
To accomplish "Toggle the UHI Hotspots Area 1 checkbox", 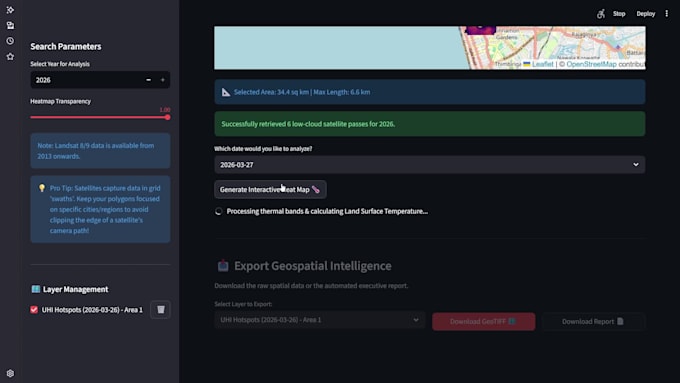I will point(34,310).
